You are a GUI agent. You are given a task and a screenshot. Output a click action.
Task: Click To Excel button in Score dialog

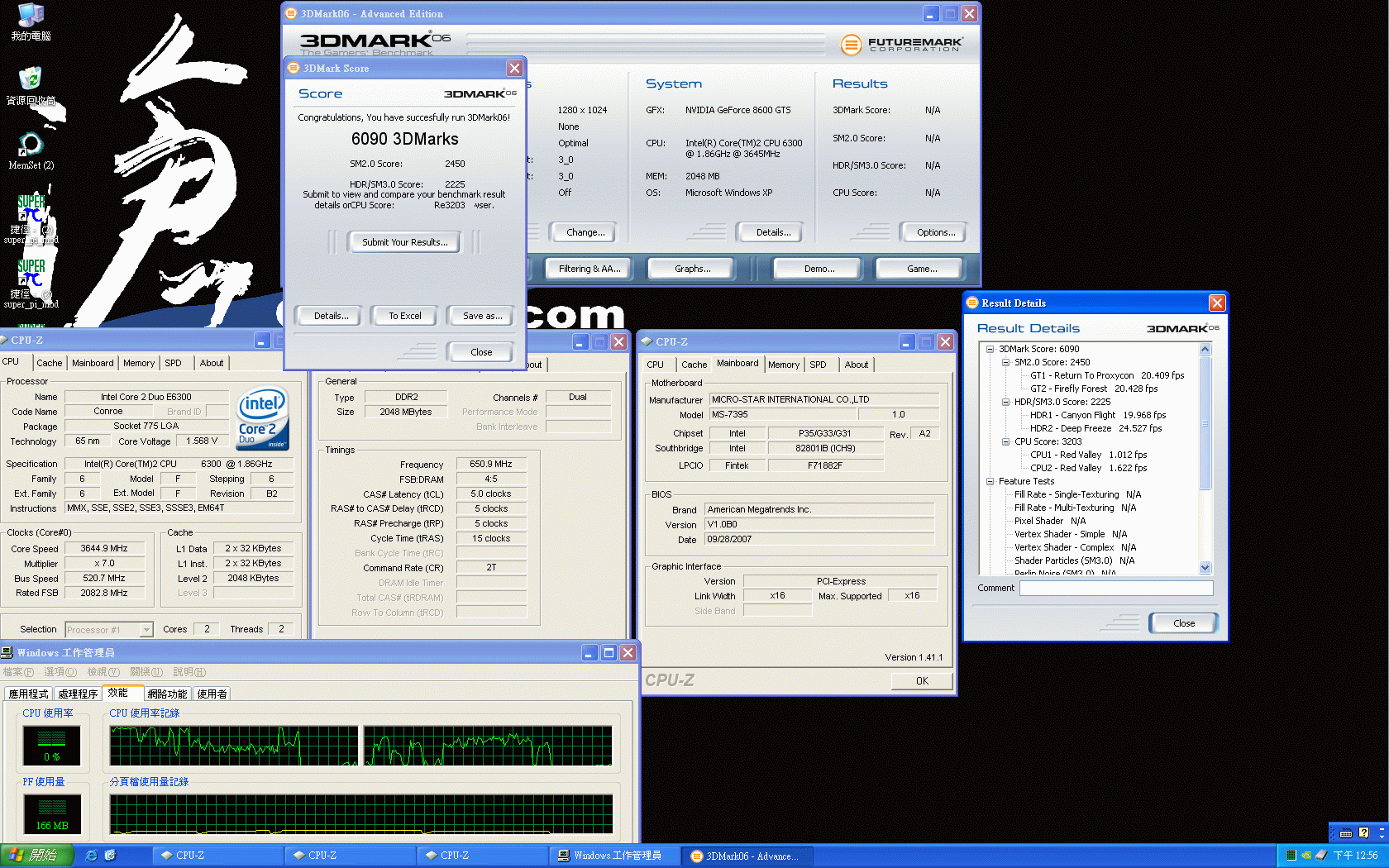pyautogui.click(x=405, y=316)
